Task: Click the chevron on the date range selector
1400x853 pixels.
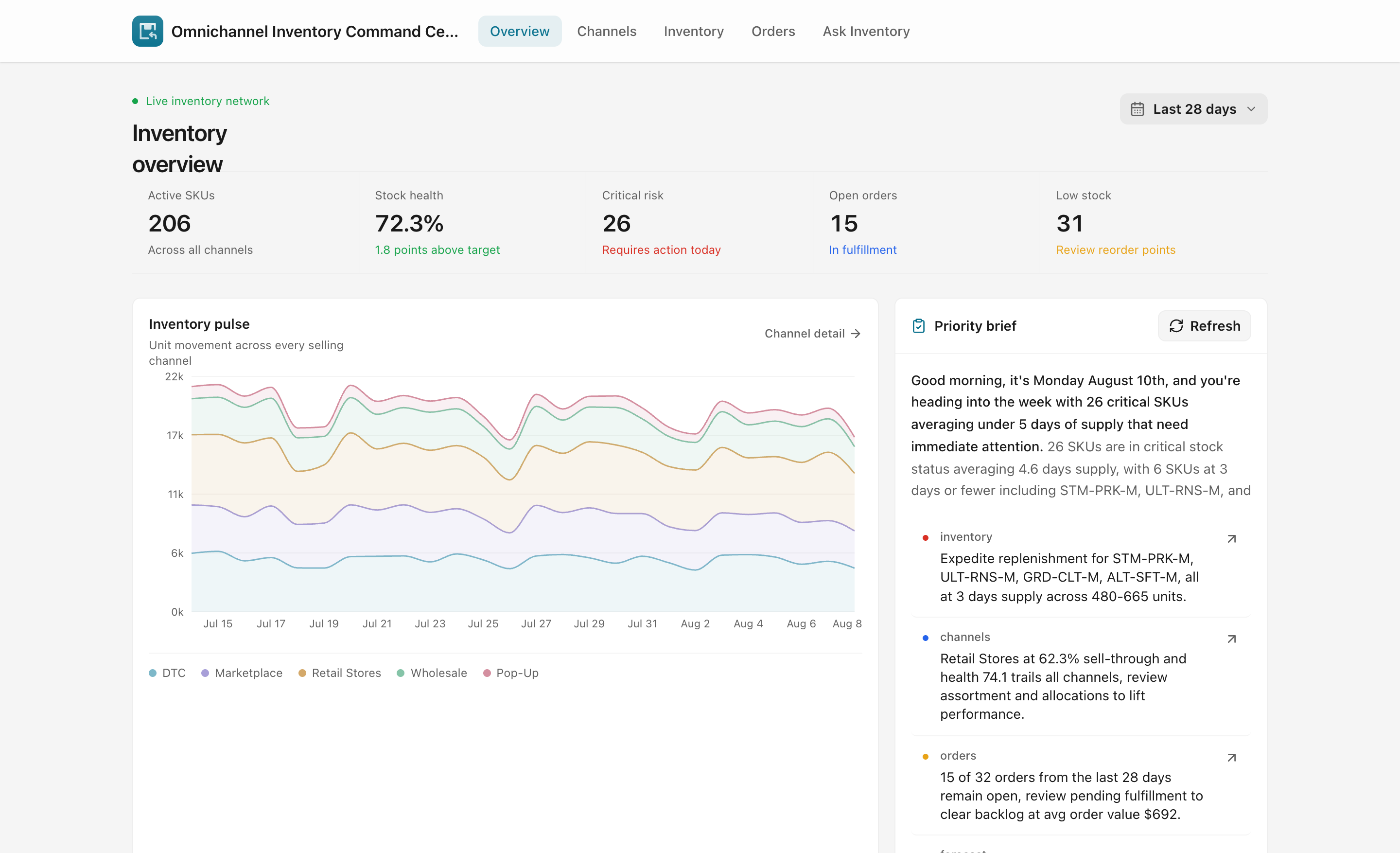Action: pyautogui.click(x=1251, y=109)
